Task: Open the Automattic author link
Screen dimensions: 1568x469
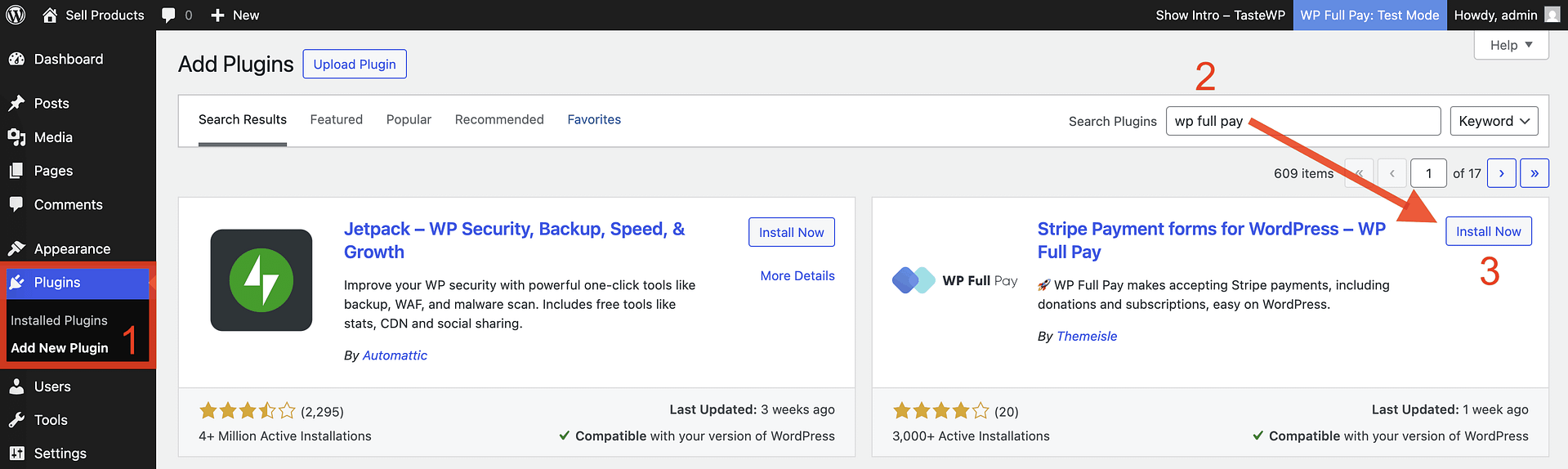Action: click(395, 355)
